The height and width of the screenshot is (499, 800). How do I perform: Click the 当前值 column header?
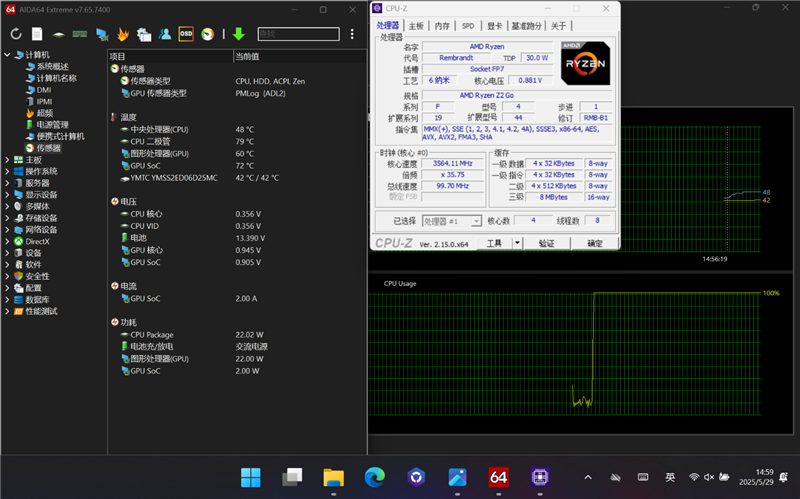tap(299, 56)
